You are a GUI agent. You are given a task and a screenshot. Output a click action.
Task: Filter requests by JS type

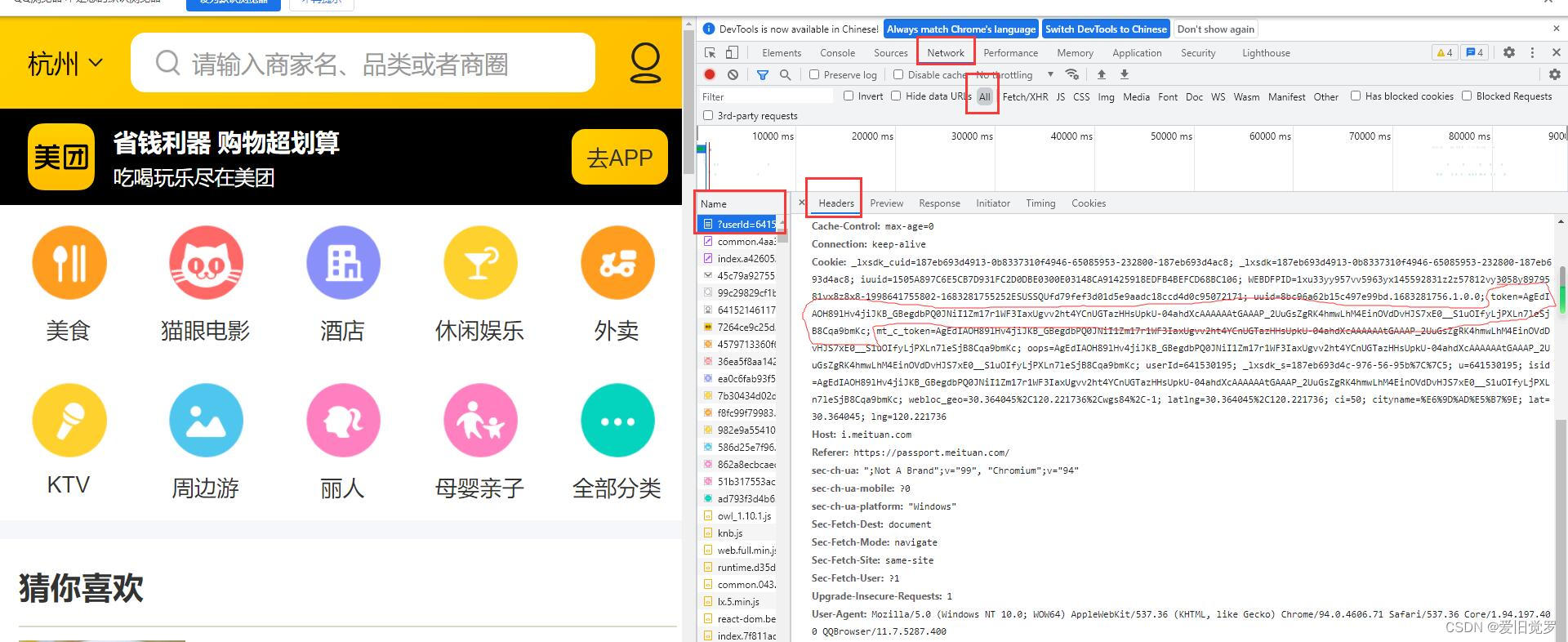click(1061, 96)
